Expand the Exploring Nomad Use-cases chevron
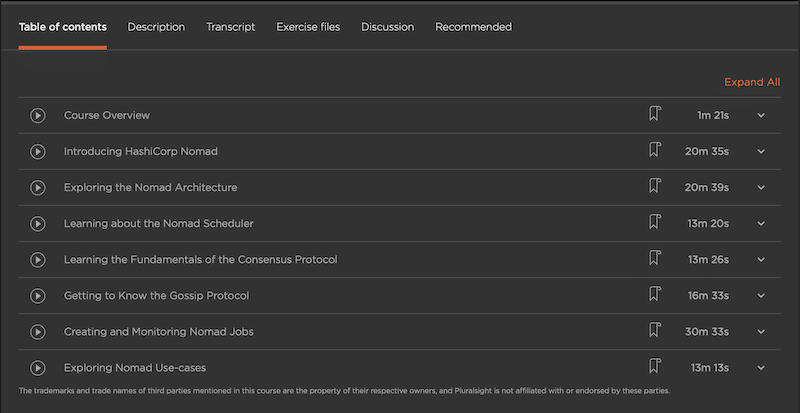This screenshot has height=413, width=800. point(761,367)
